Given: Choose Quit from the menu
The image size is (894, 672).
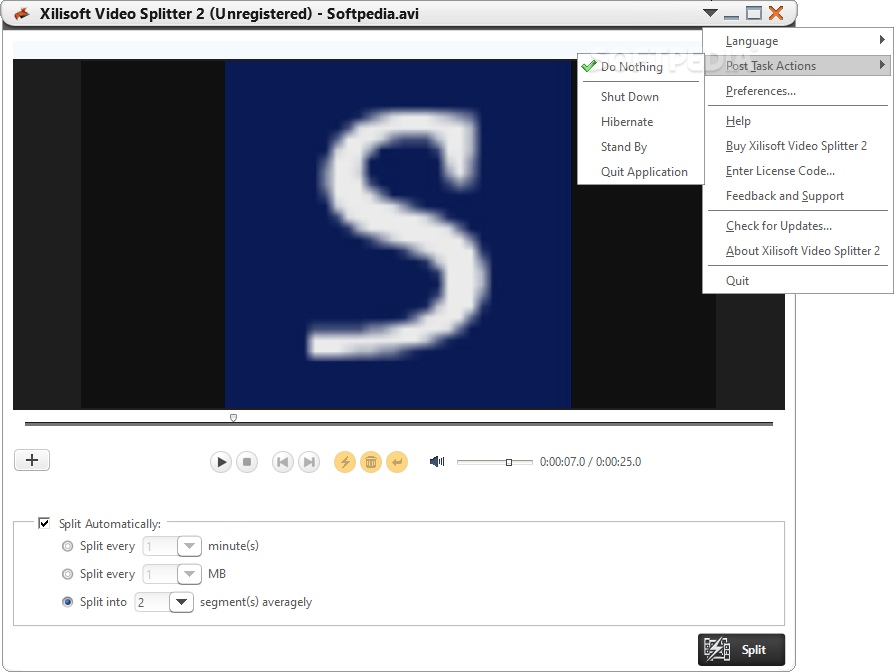Looking at the screenshot, I should (x=798, y=280).
